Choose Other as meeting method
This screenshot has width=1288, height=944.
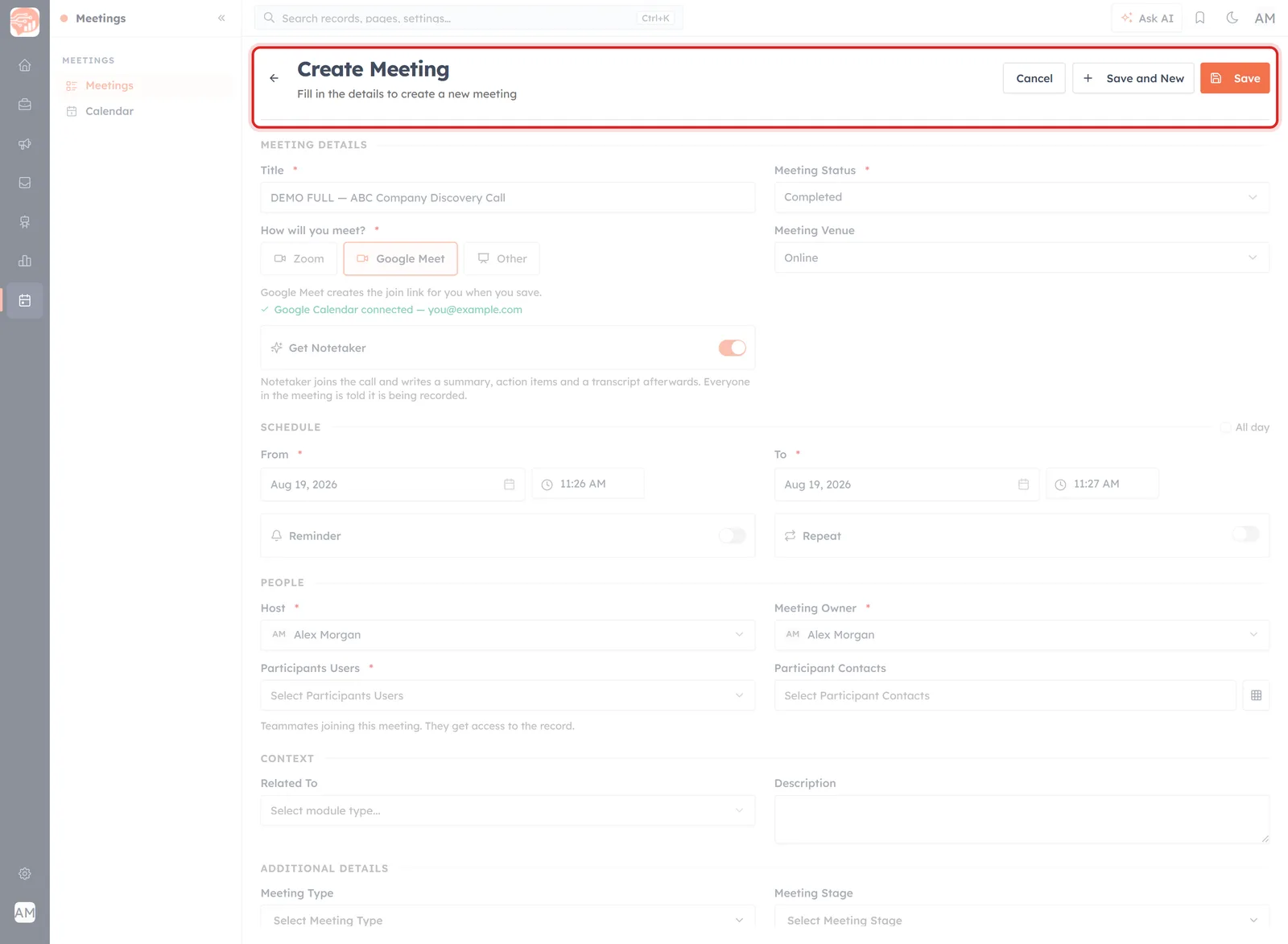[502, 258]
